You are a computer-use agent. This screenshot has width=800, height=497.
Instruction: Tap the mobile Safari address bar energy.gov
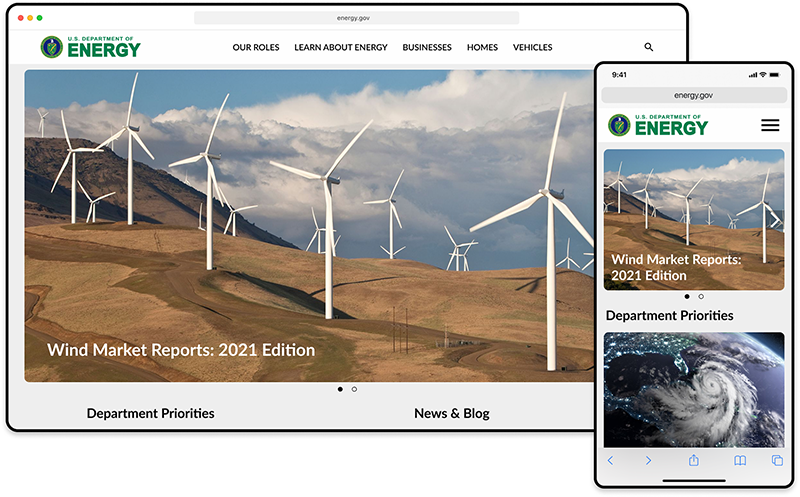pyautogui.click(x=694, y=95)
